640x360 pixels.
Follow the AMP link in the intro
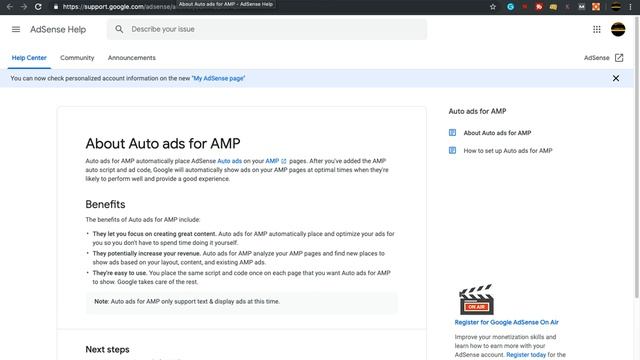(272, 161)
